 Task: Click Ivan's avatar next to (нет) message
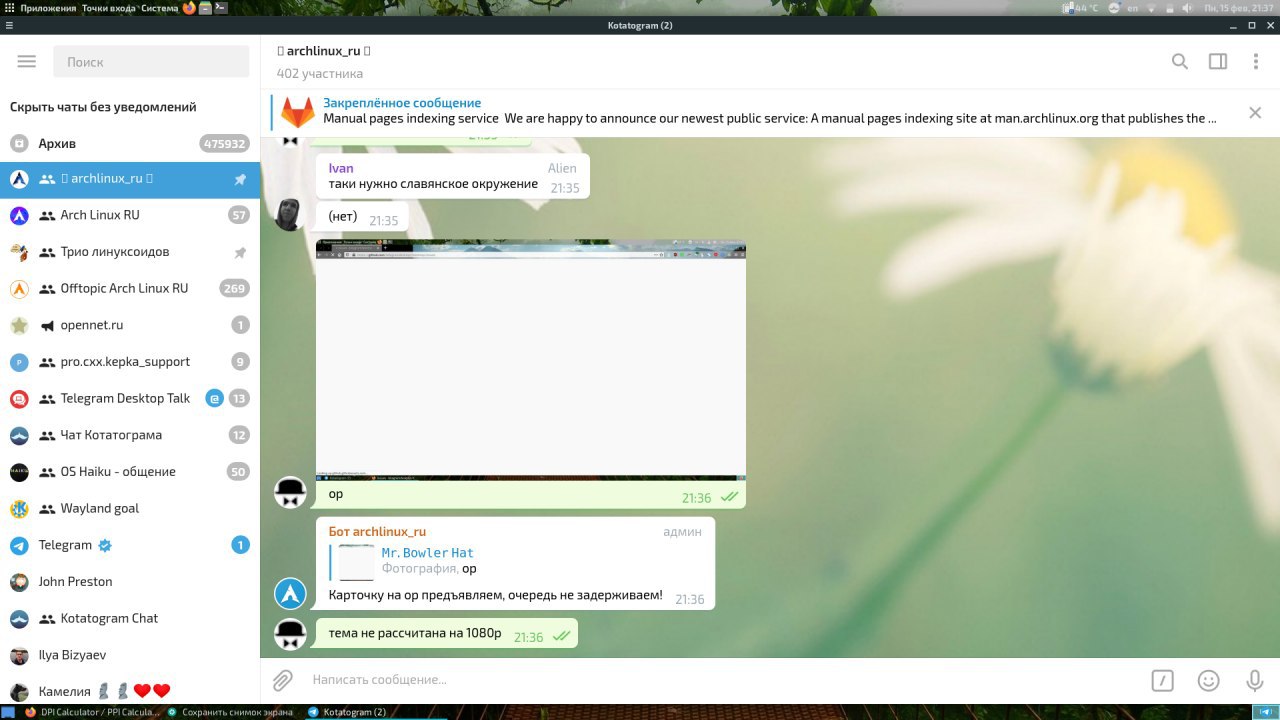289,214
